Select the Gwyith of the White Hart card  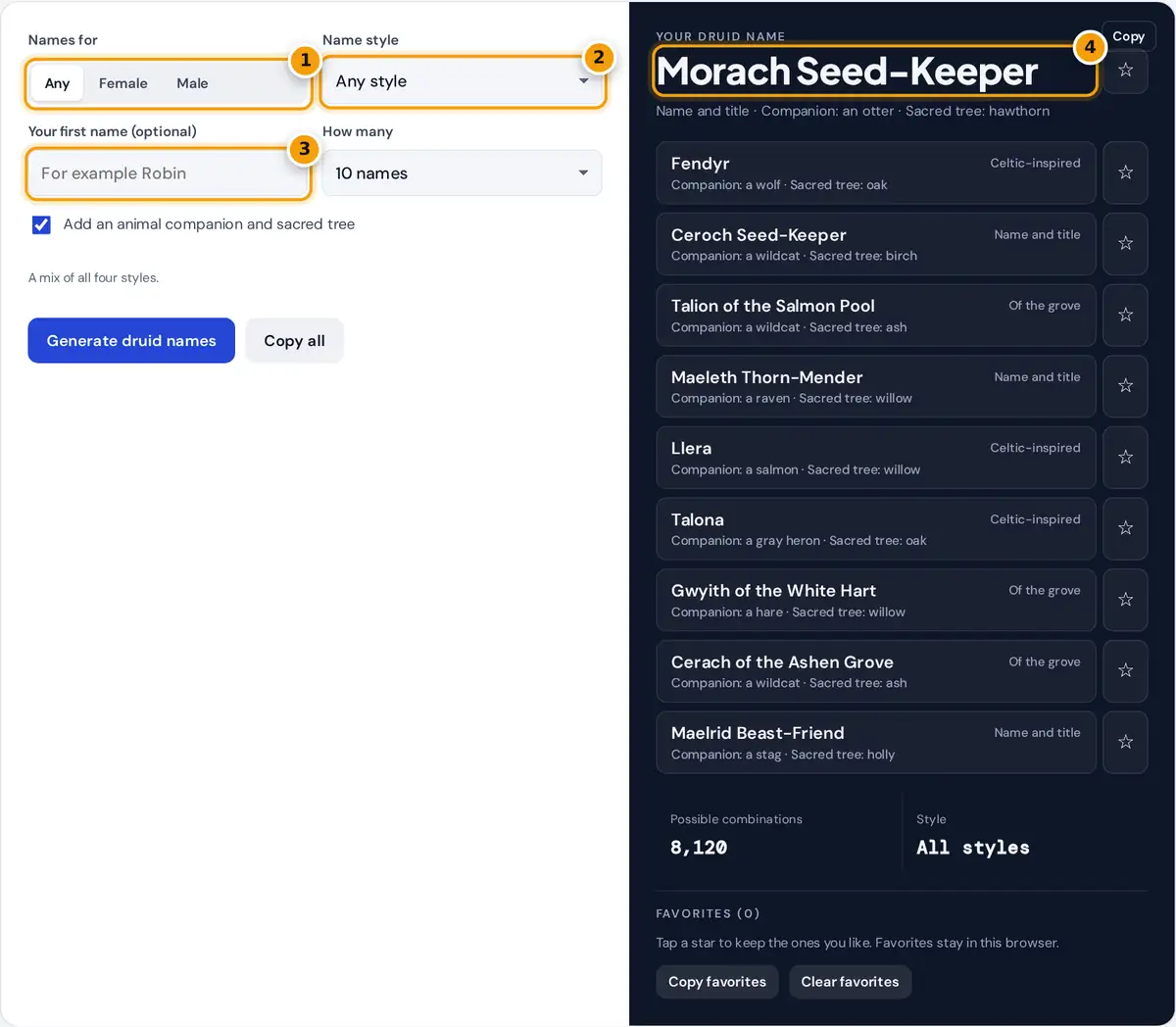[876, 600]
